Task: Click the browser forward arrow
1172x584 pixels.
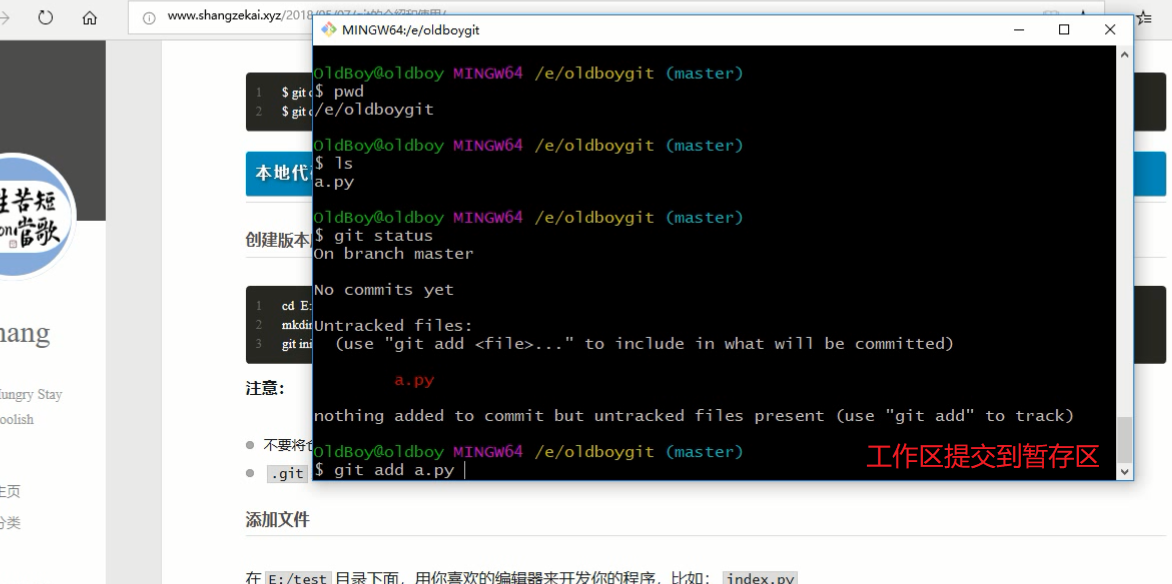Action: pyautogui.click(x=4, y=16)
